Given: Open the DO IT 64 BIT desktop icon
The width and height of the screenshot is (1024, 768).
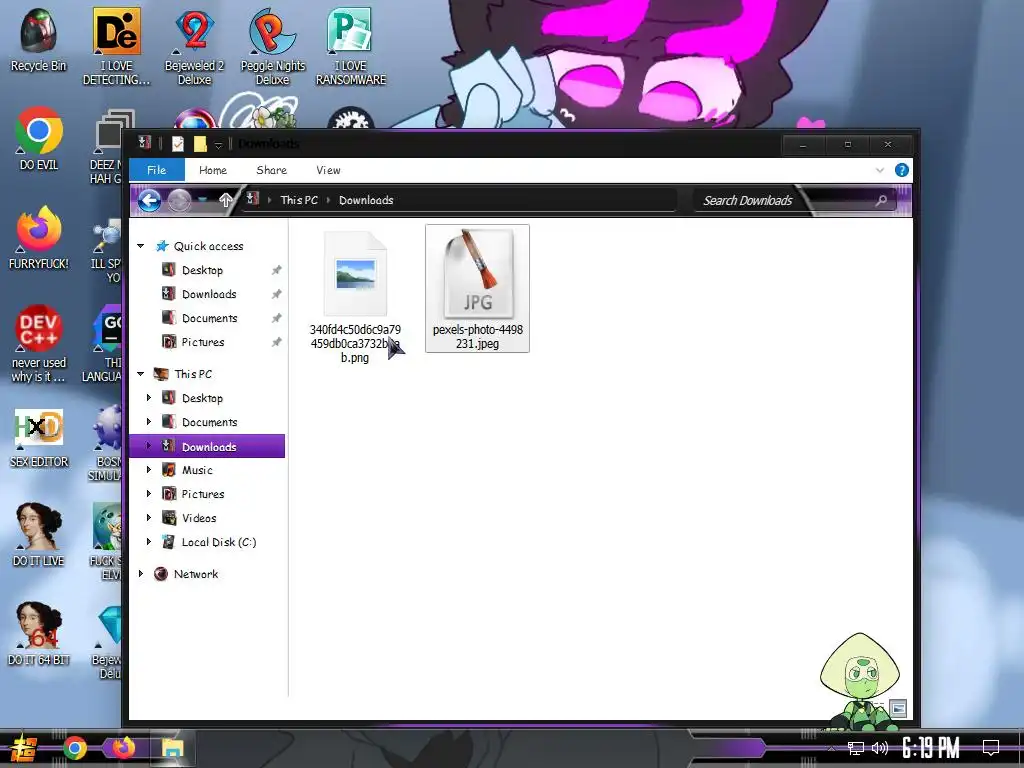Looking at the screenshot, I should 39,633.
